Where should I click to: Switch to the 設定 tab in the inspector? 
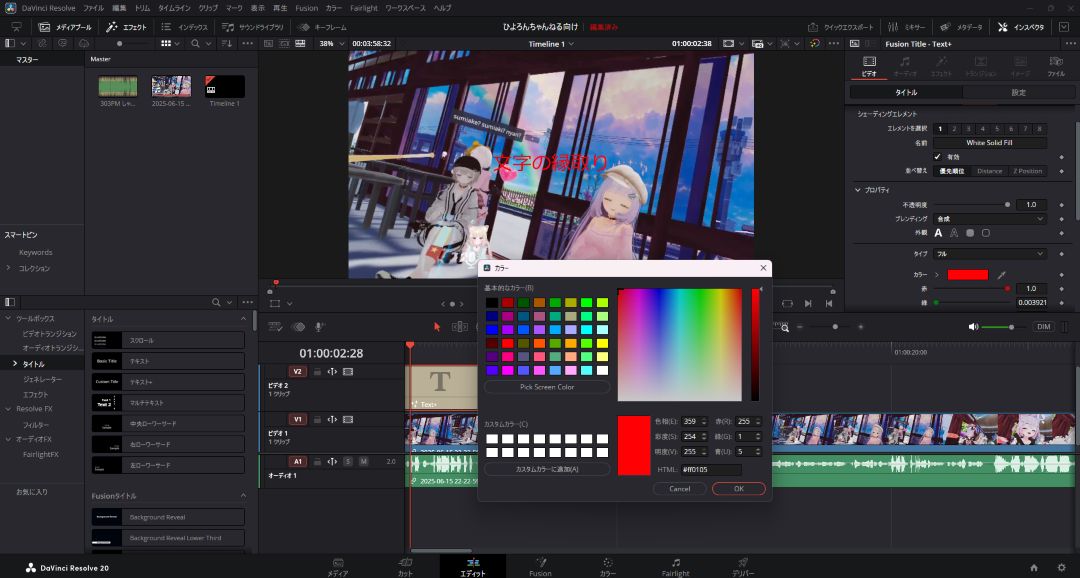[x=1018, y=92]
